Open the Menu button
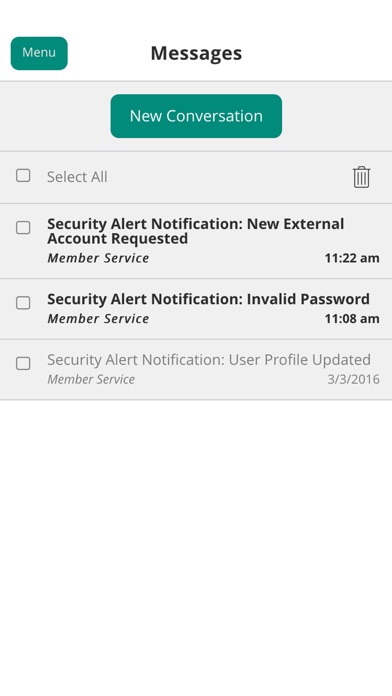This screenshot has width=392, height=696. pyautogui.click(x=39, y=53)
